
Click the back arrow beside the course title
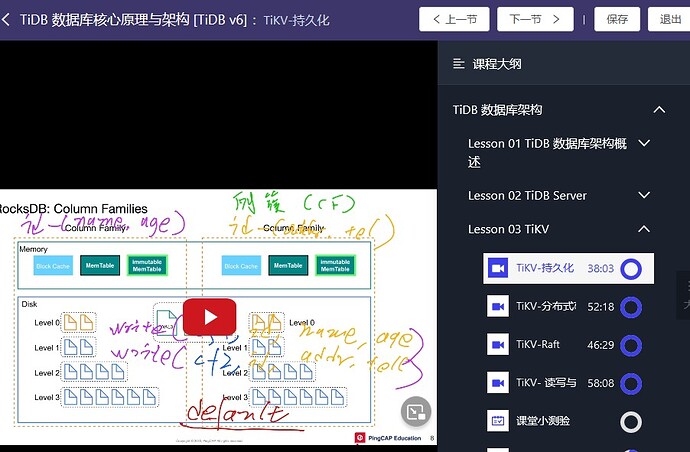click(x=8, y=20)
